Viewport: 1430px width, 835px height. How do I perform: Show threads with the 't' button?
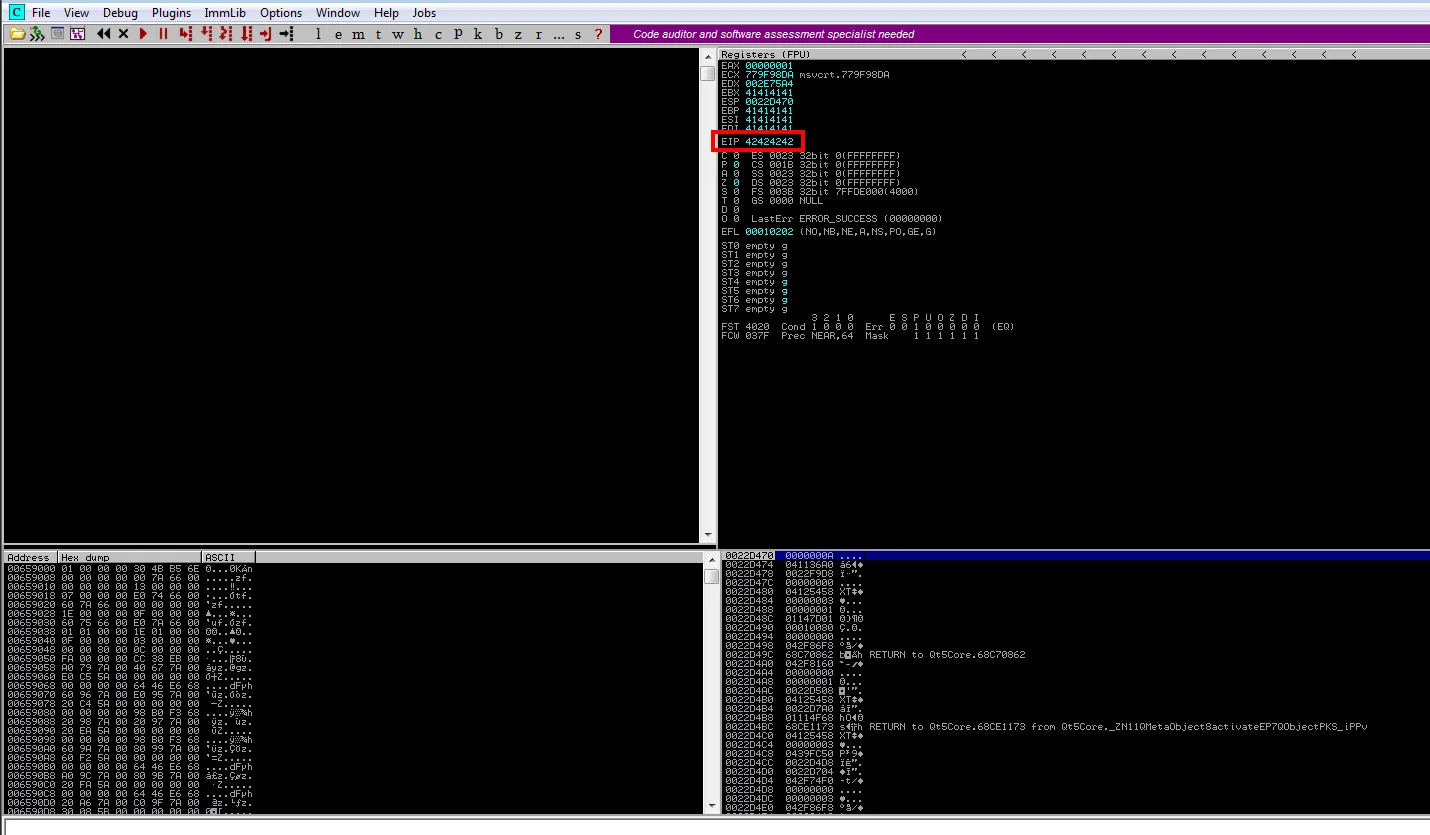click(x=378, y=34)
